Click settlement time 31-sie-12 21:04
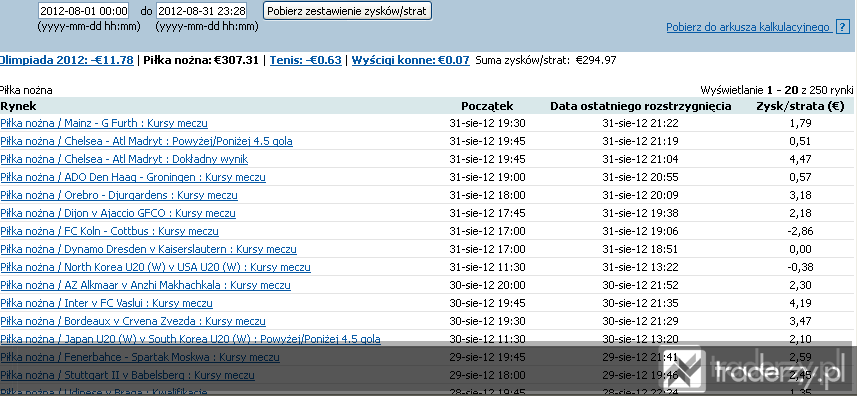This screenshot has height=396, width=857. (x=641, y=159)
